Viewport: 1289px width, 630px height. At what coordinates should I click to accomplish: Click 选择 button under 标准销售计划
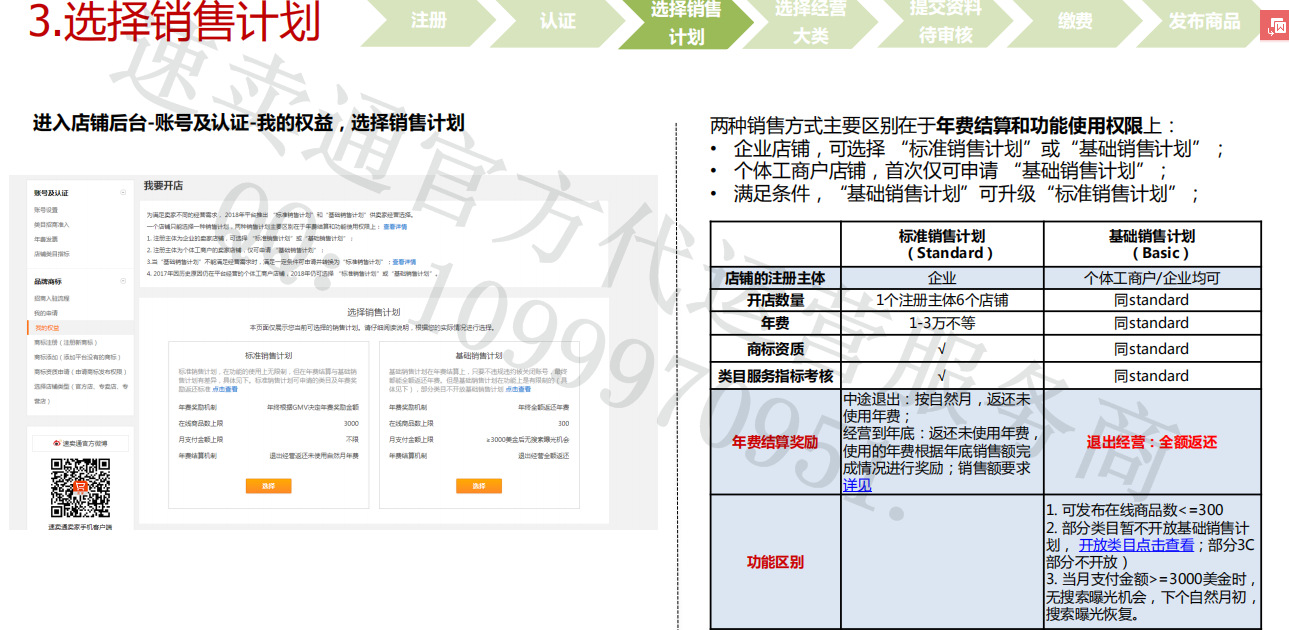268,486
